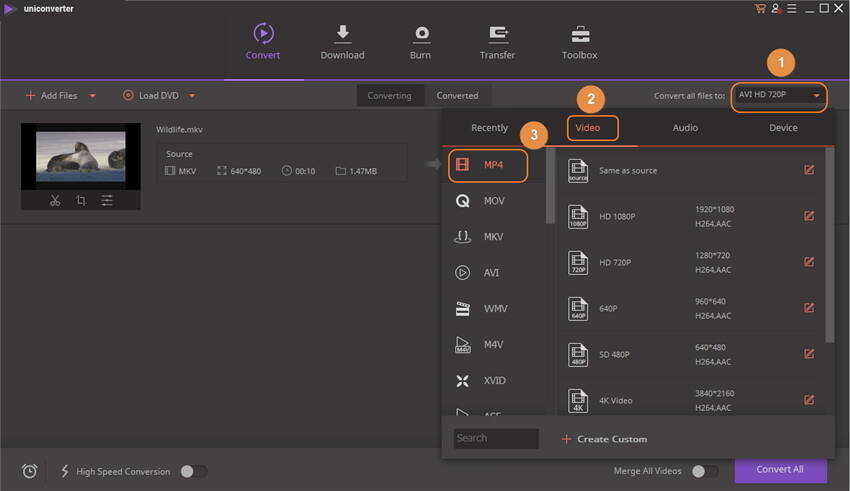Open the AVI HD 720P output format dropdown

(x=779, y=96)
